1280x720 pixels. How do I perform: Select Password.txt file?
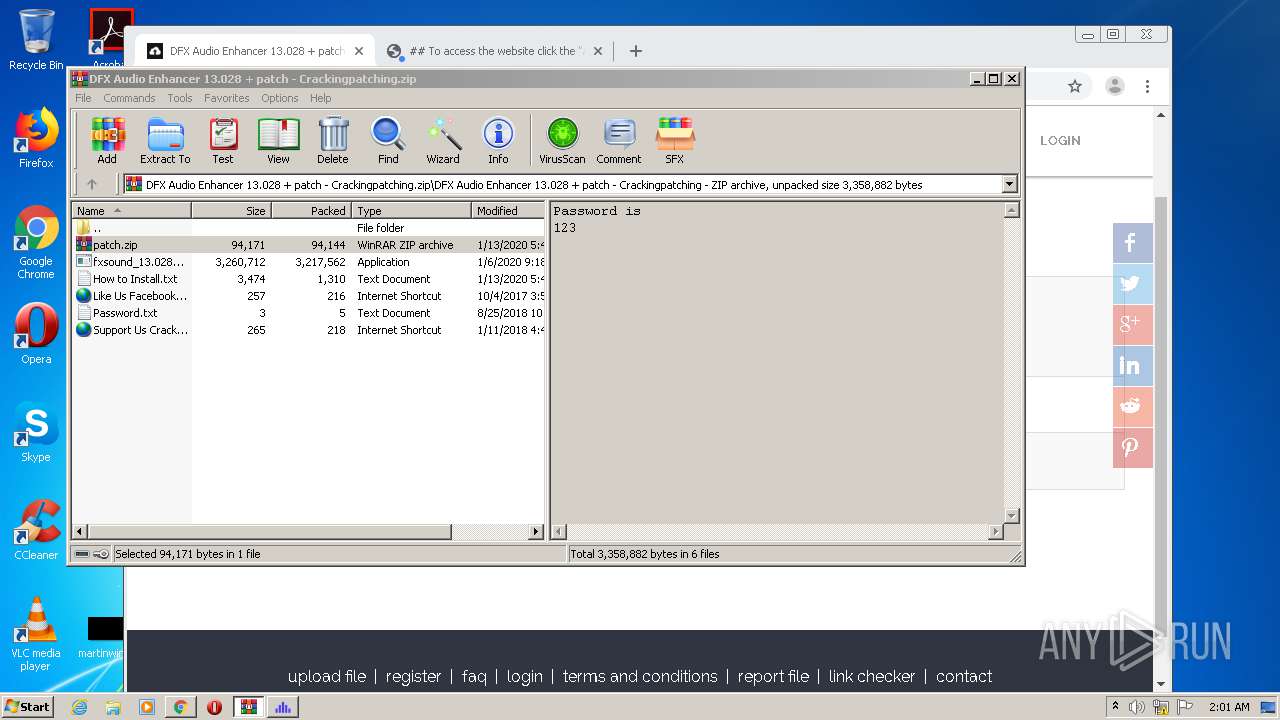(x=308, y=313)
